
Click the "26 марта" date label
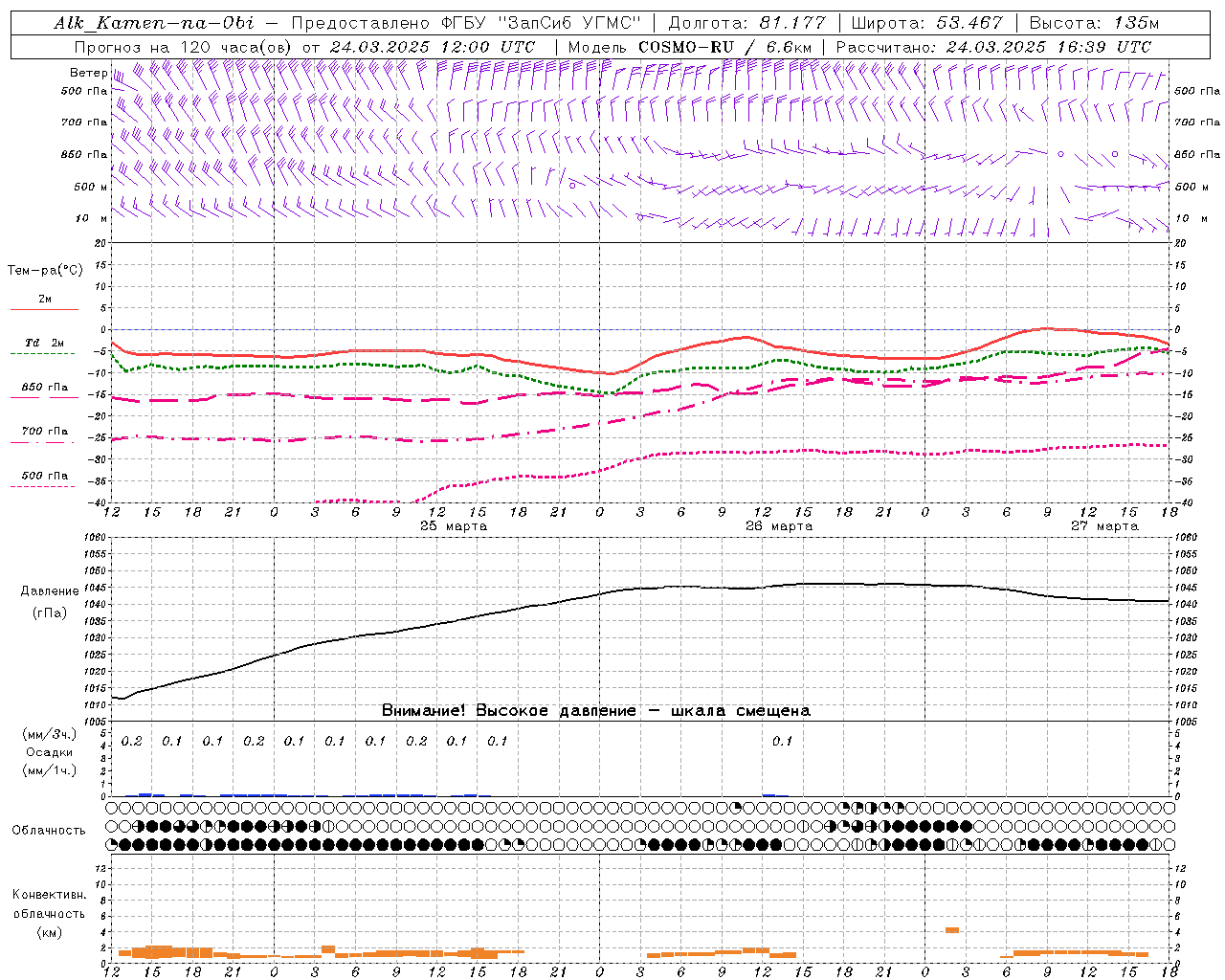click(x=779, y=526)
